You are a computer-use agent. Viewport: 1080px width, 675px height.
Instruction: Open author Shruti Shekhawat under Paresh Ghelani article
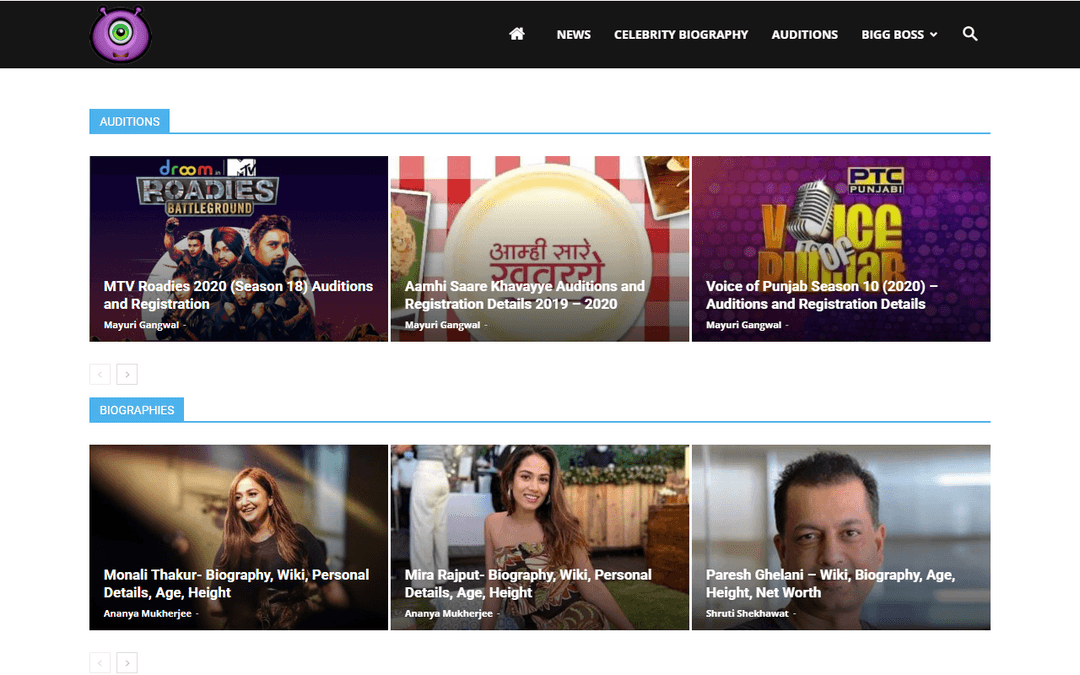(747, 614)
